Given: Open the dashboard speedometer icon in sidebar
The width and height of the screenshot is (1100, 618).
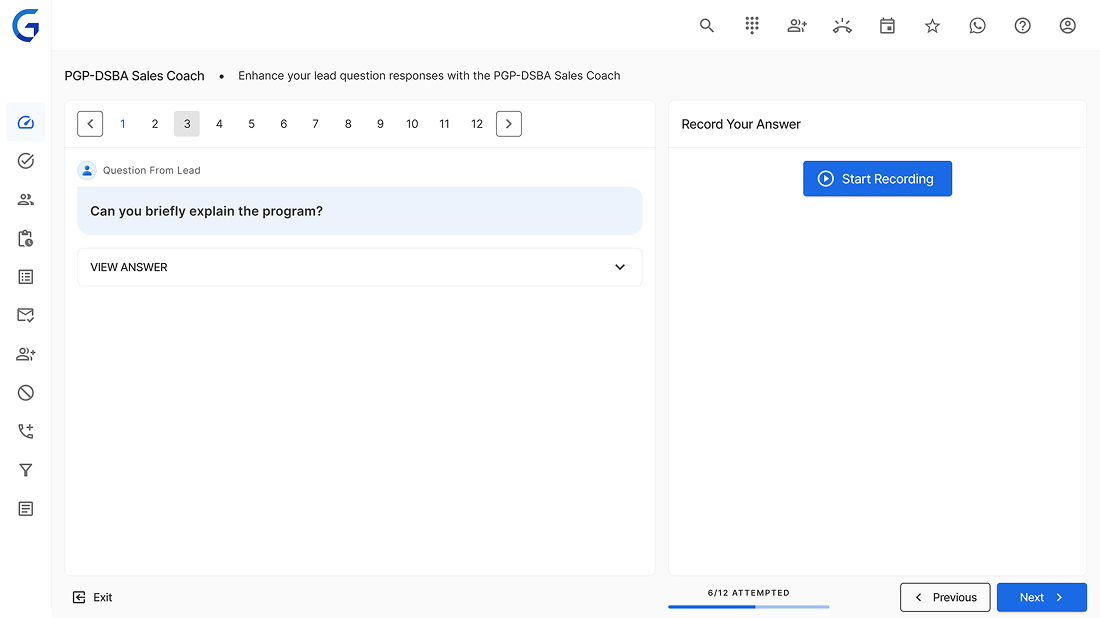Looking at the screenshot, I should point(26,123).
